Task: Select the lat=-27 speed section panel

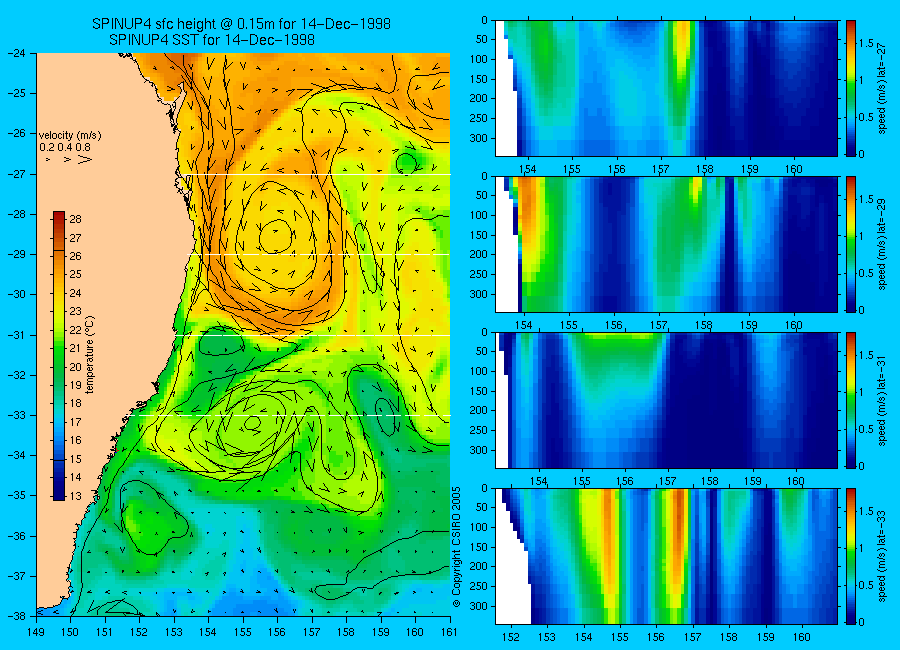Action: coord(666,88)
